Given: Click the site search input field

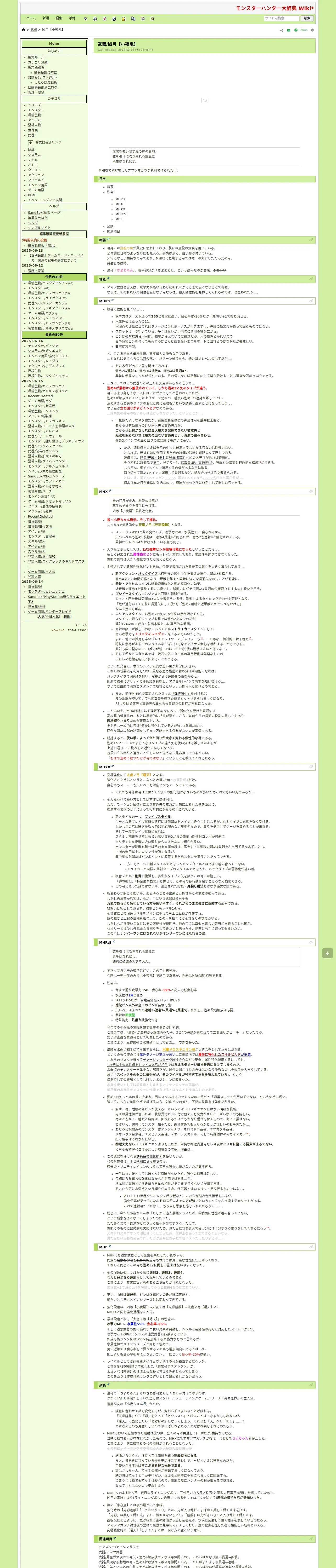Looking at the screenshot, I should pos(282,18).
